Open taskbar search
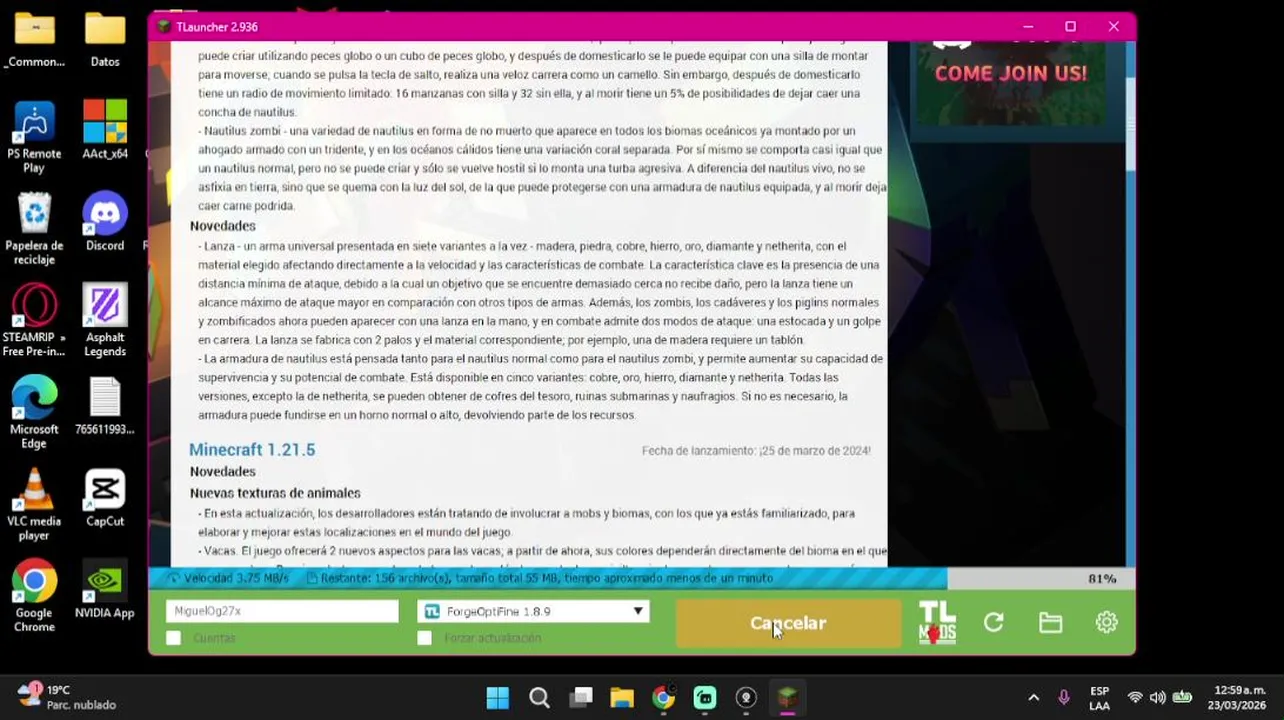Image resolution: width=1284 pixels, height=720 pixels. (x=539, y=697)
